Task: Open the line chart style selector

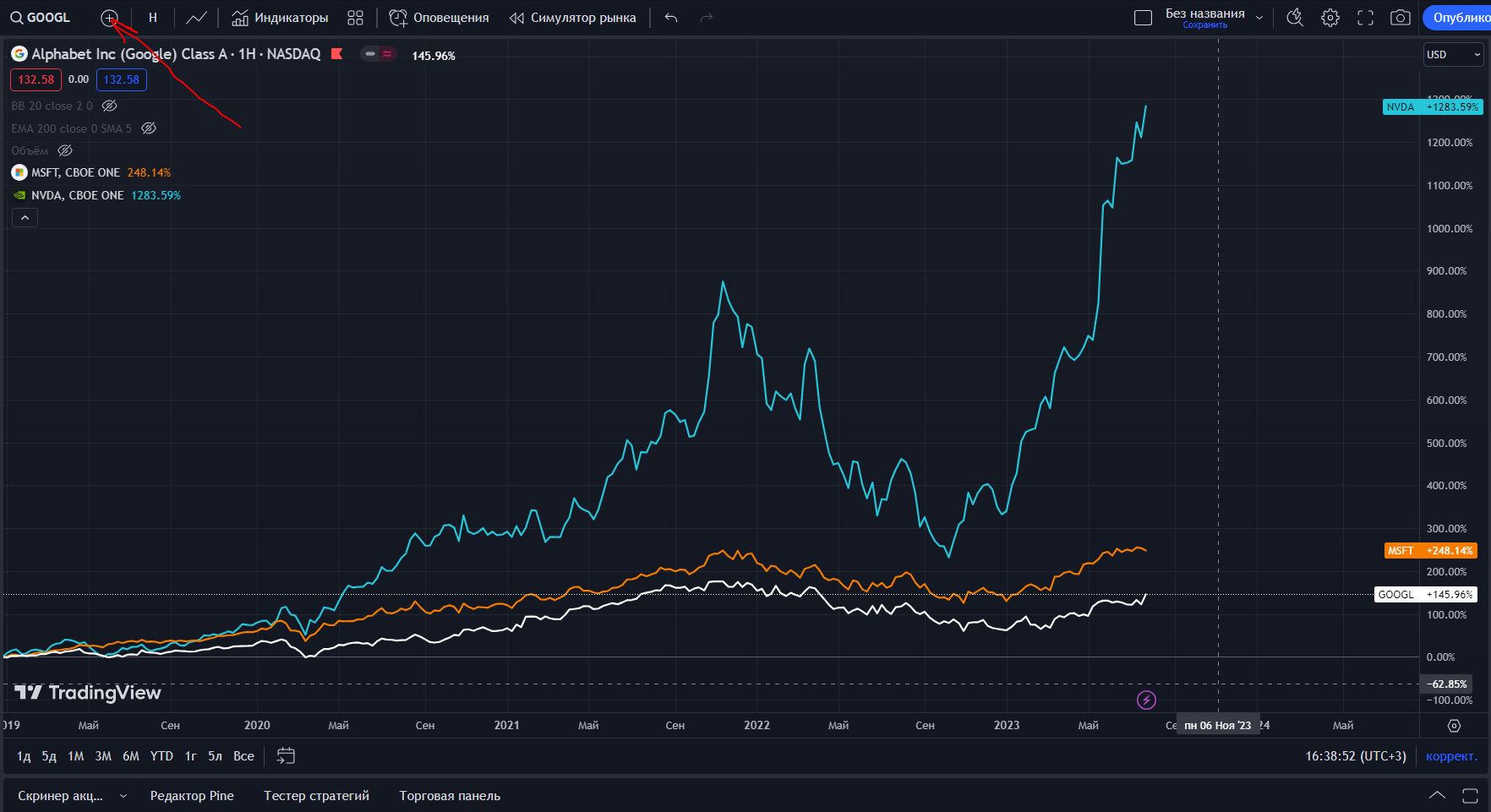Action: pyautogui.click(x=196, y=18)
